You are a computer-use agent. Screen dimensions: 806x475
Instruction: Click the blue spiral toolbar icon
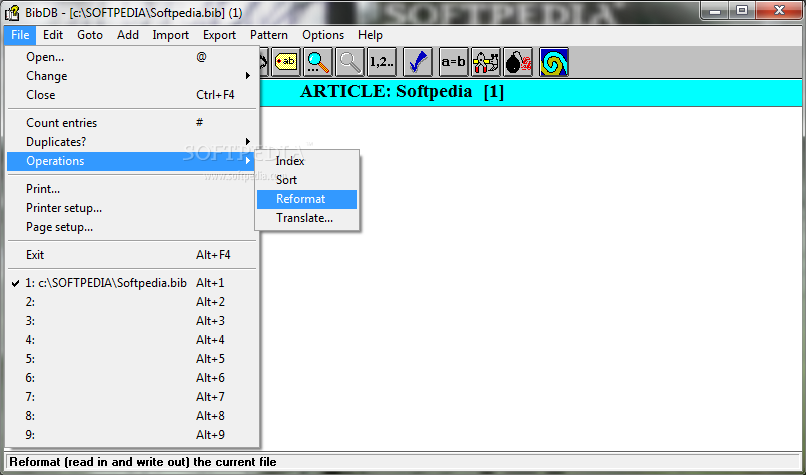click(x=554, y=62)
